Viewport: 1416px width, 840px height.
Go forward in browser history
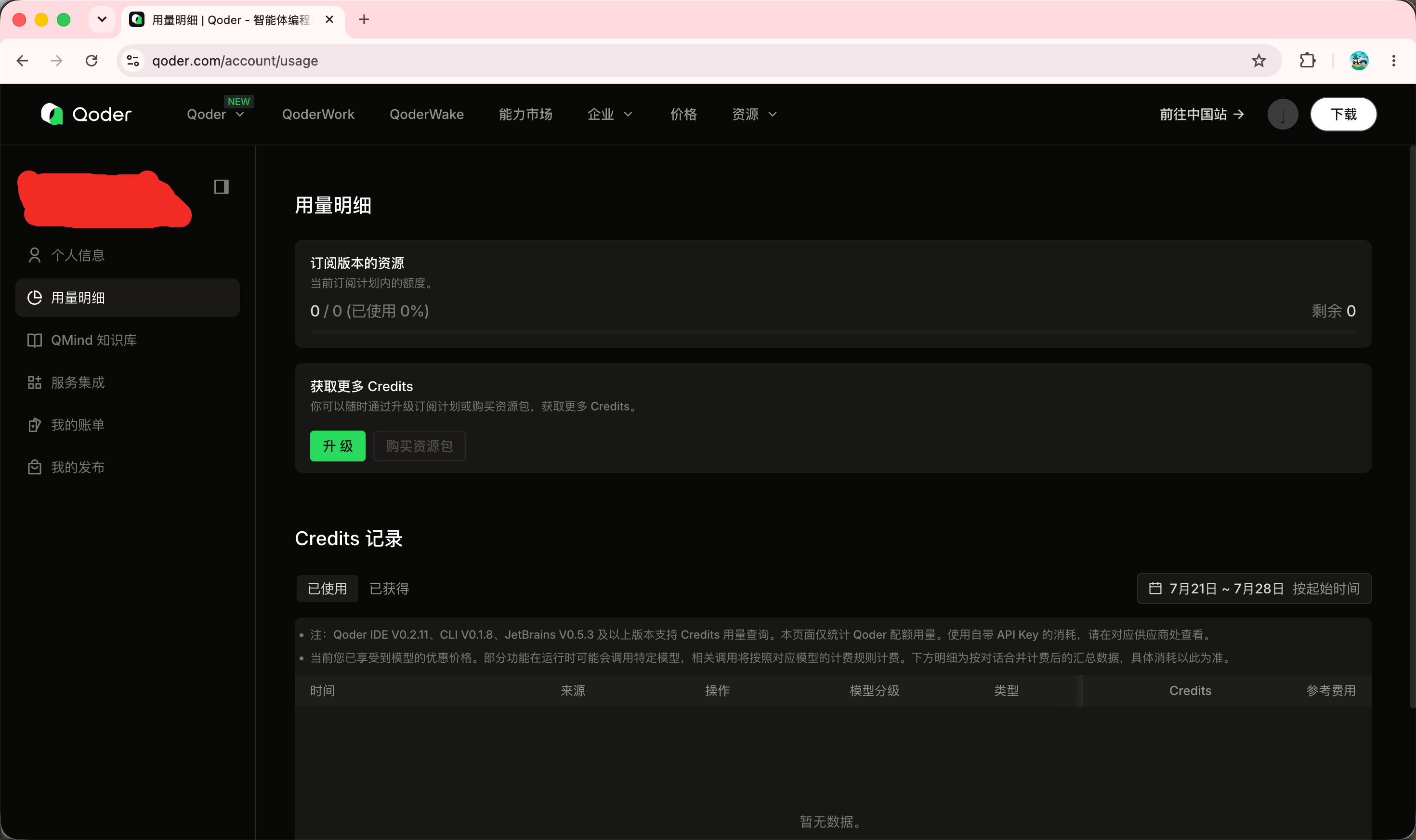(x=57, y=61)
